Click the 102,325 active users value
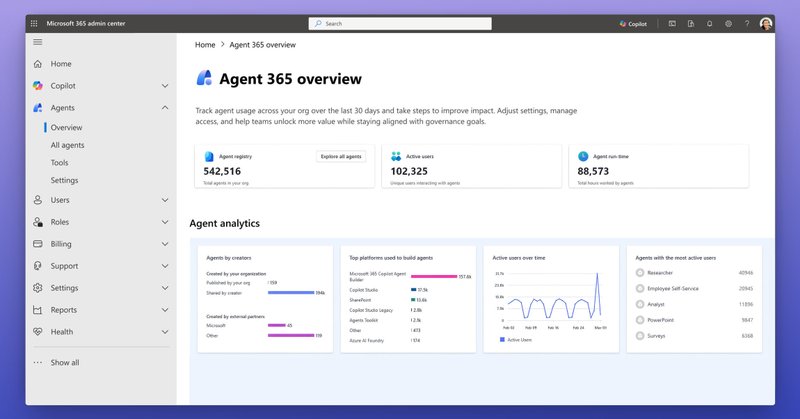800x419 pixels. 409,171
